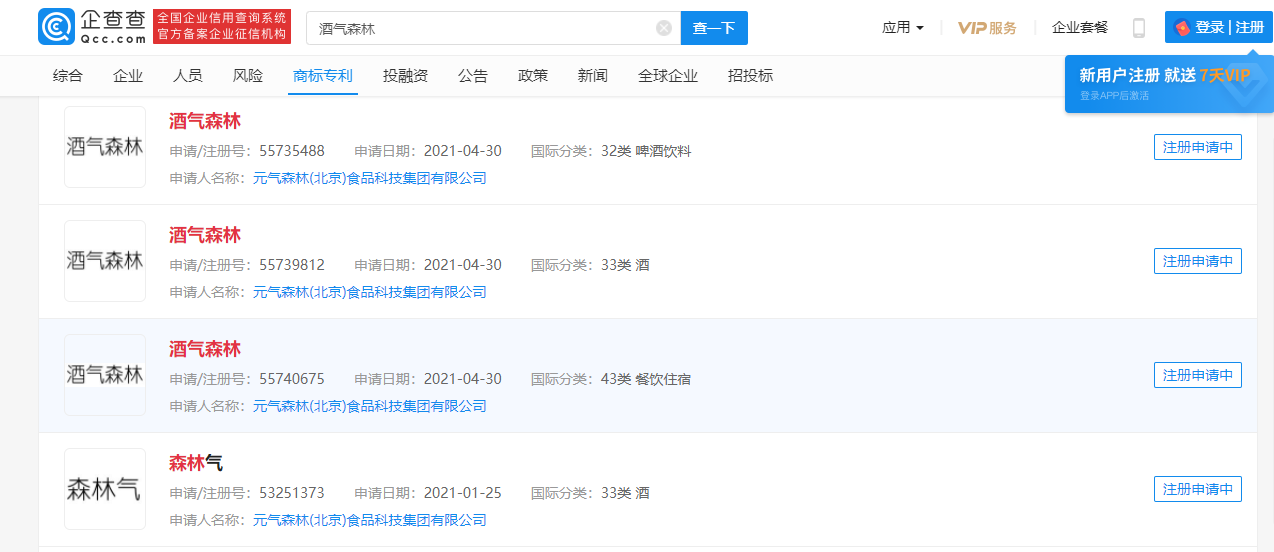Select registration number 53251373 text
The image size is (1274, 552).
tap(292, 493)
